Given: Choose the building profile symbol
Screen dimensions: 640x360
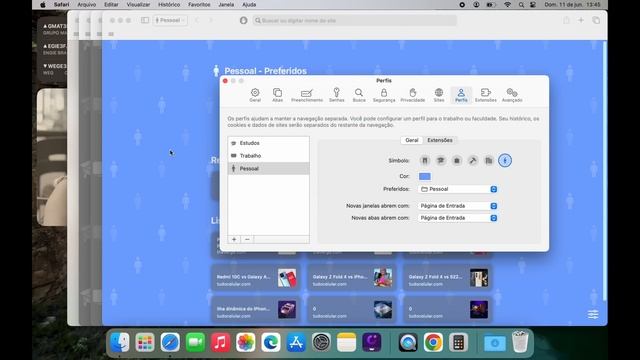Looking at the screenshot, I should [489, 160].
